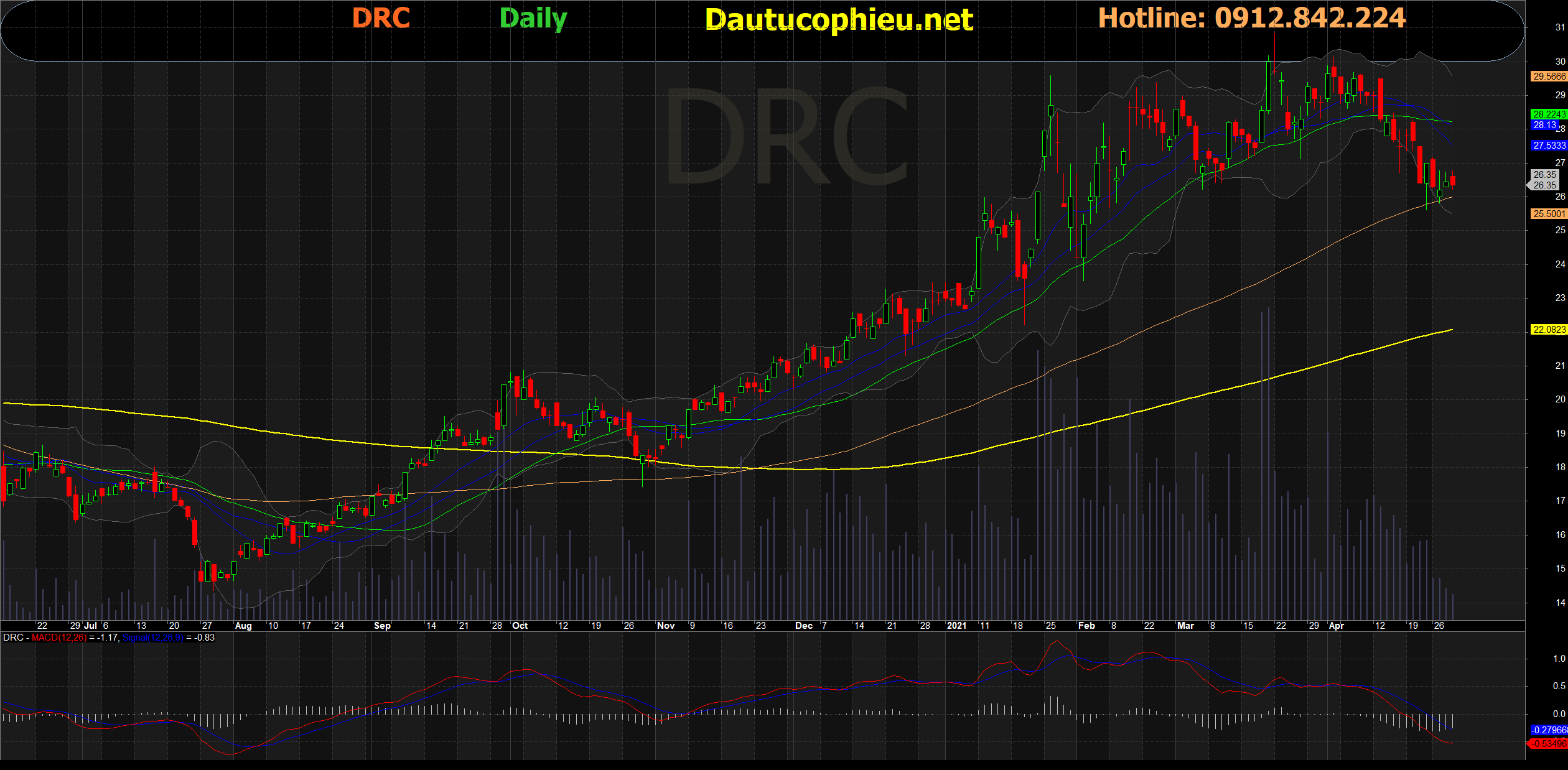Image resolution: width=1568 pixels, height=770 pixels.
Task: Click 14 on the price axis
Action: coord(1560,602)
